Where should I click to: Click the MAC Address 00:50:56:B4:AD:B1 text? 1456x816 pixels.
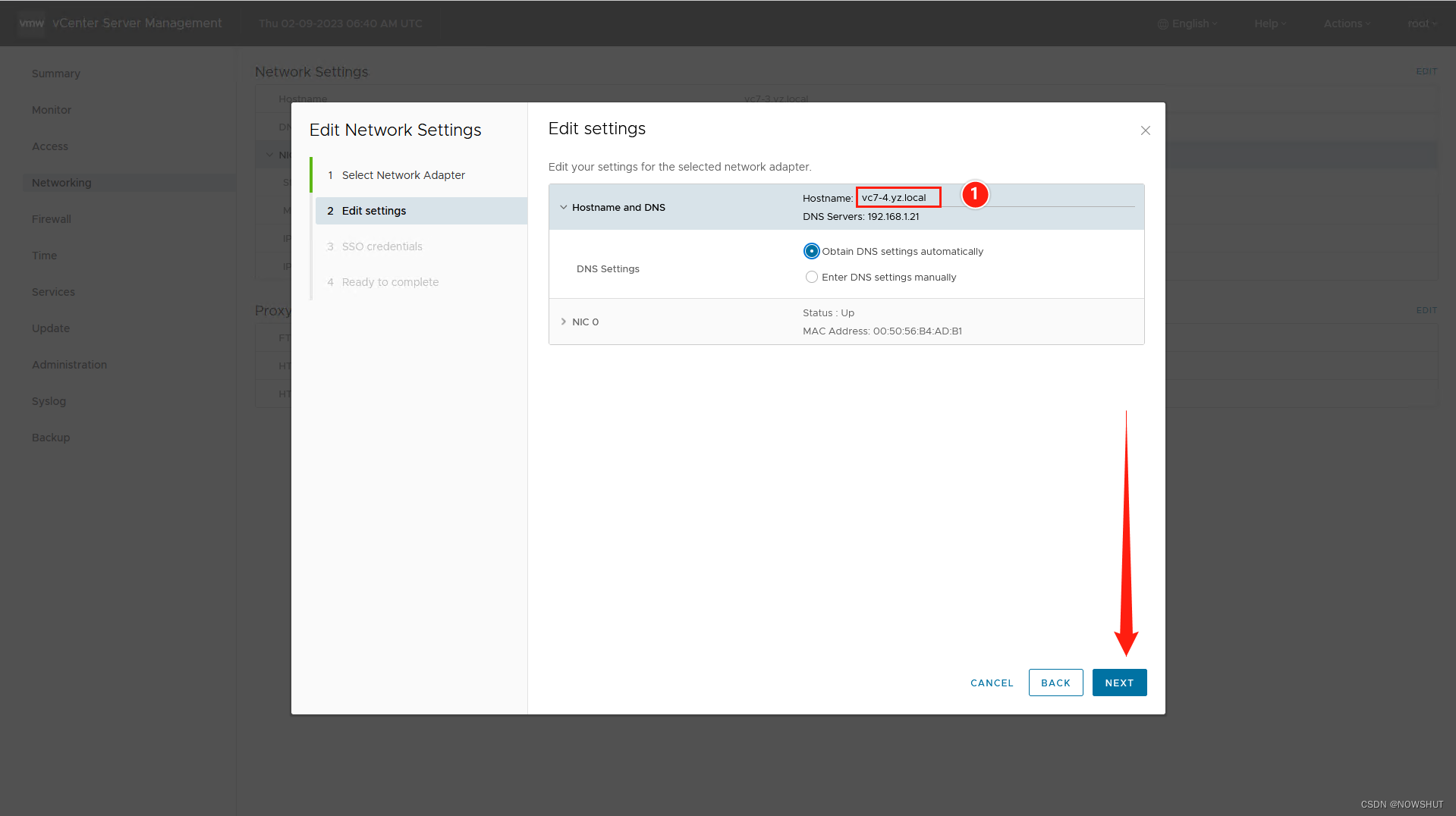(882, 331)
